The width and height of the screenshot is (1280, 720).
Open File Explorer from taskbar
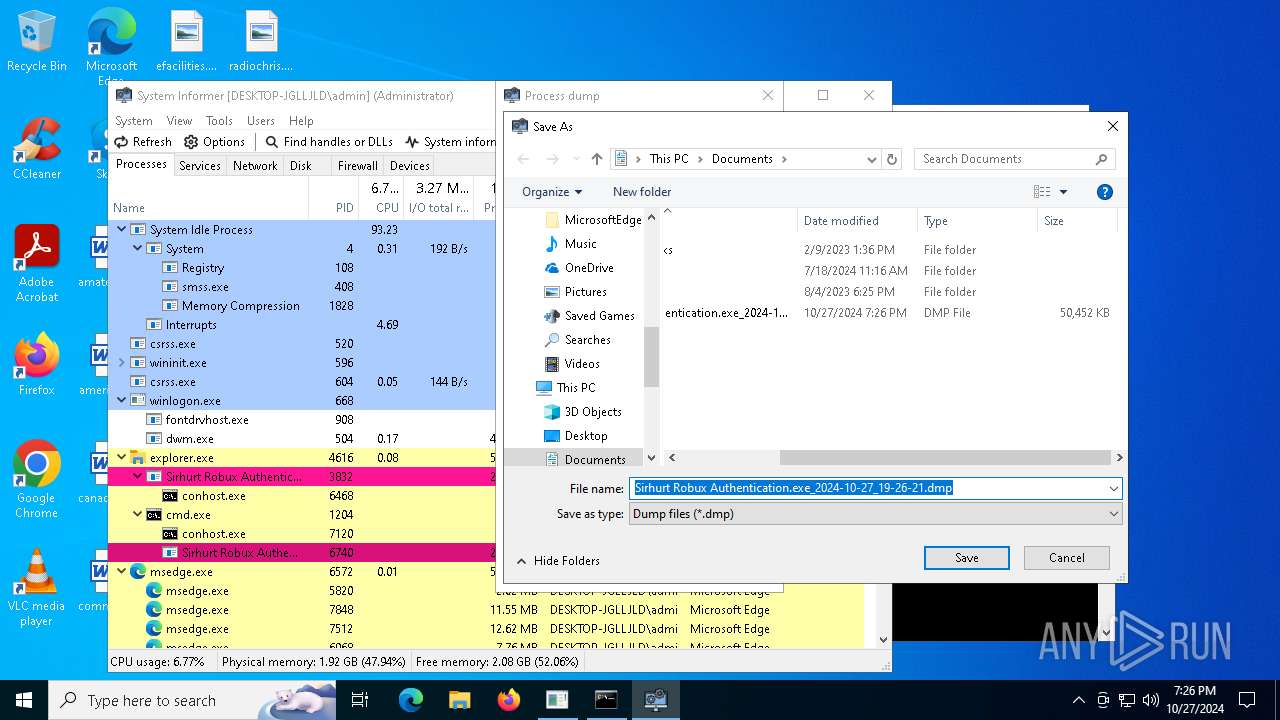click(x=459, y=700)
